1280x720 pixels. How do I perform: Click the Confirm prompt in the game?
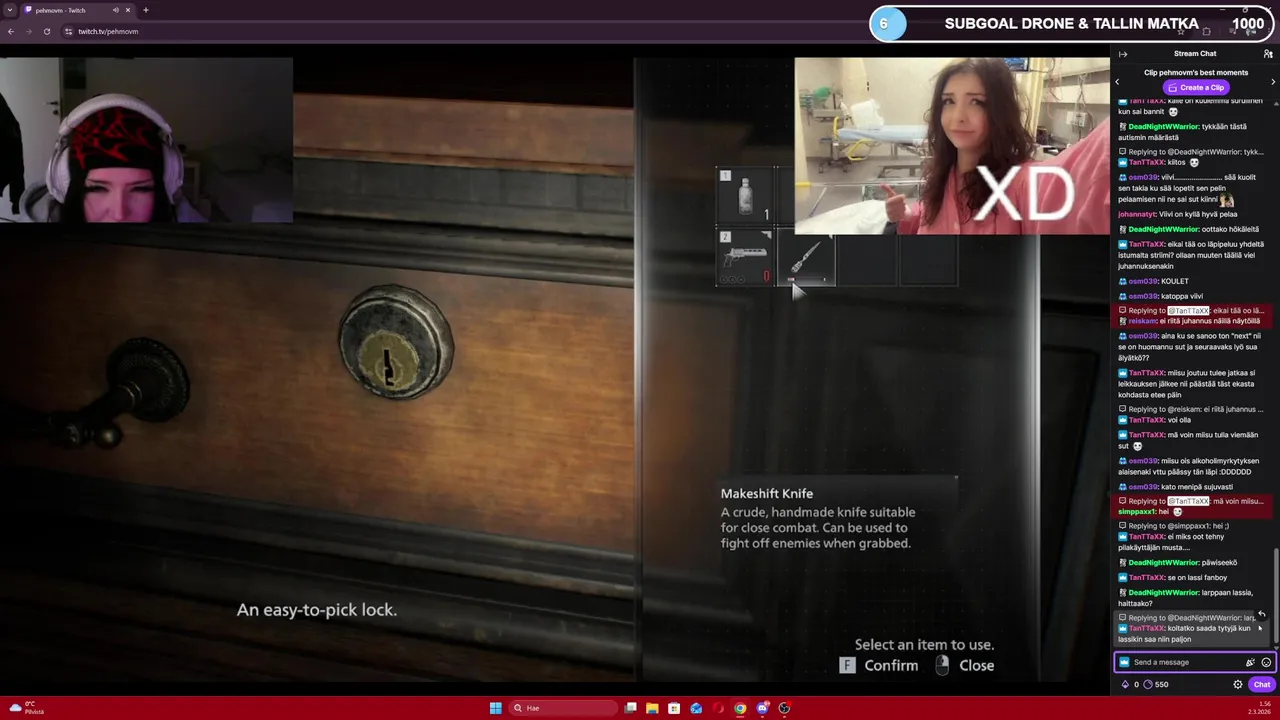point(879,665)
